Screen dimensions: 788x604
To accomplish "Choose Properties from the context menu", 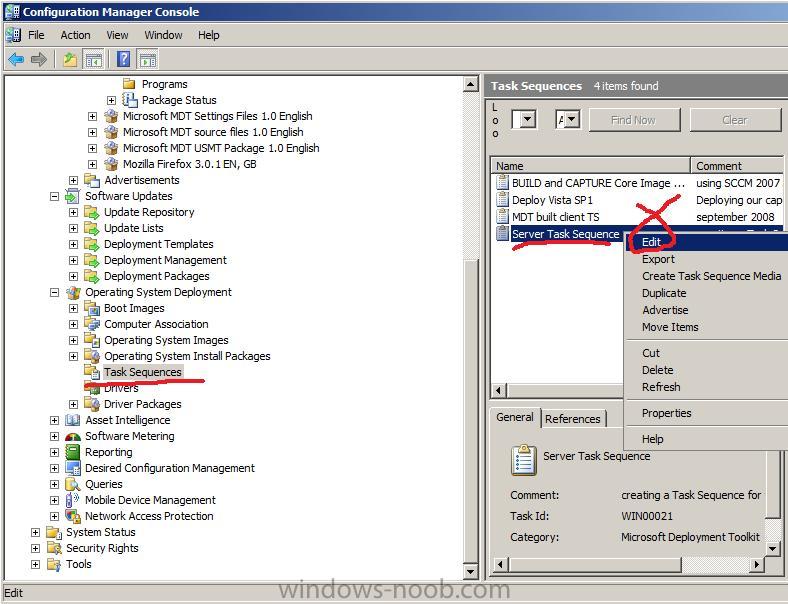I will [707, 413].
